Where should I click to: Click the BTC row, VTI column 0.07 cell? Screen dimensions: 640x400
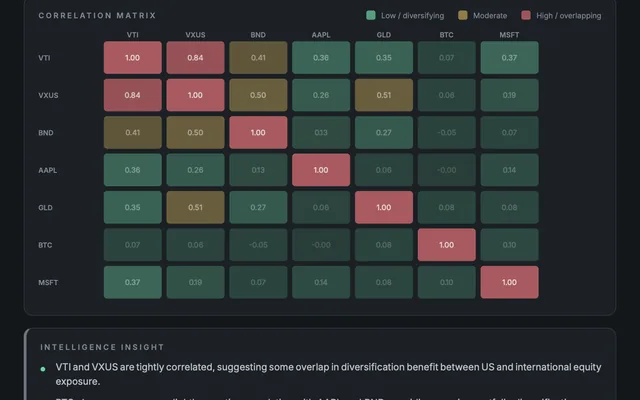[133, 245]
